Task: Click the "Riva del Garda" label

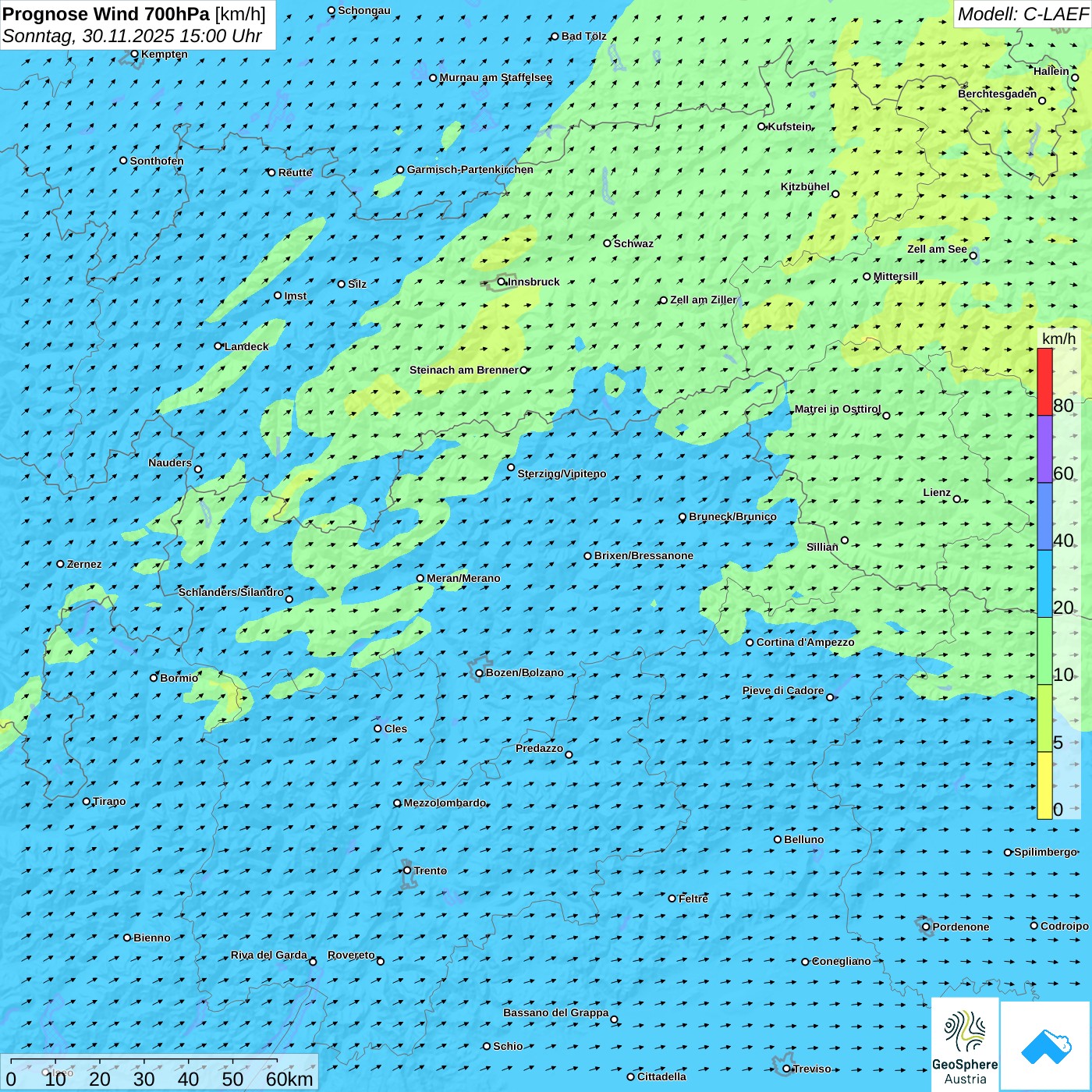Action: point(269,955)
